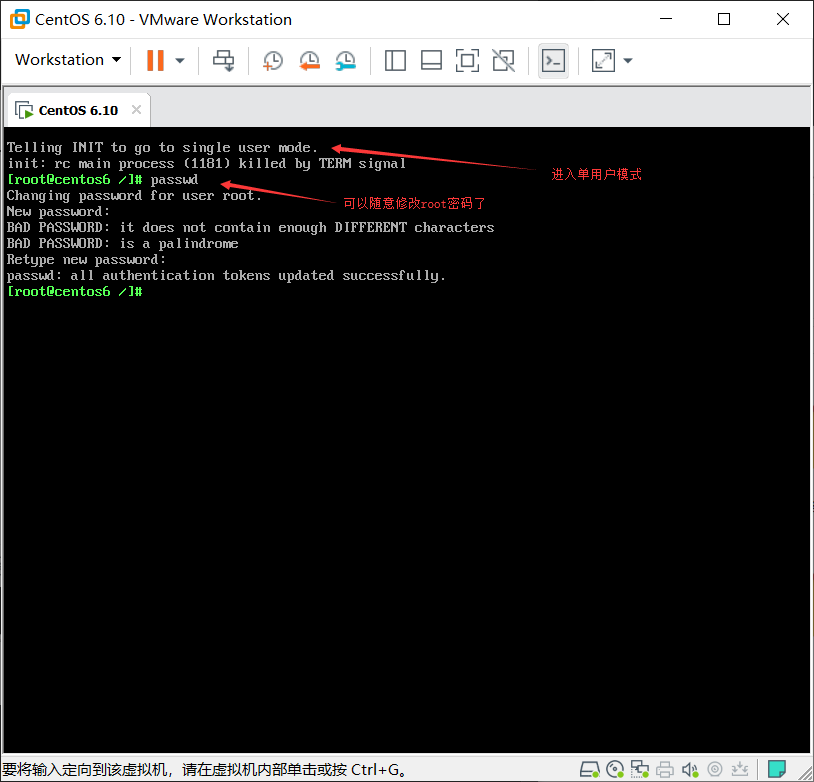Click 'New password:' line in console
Screen dimensions: 814x782
(58, 212)
